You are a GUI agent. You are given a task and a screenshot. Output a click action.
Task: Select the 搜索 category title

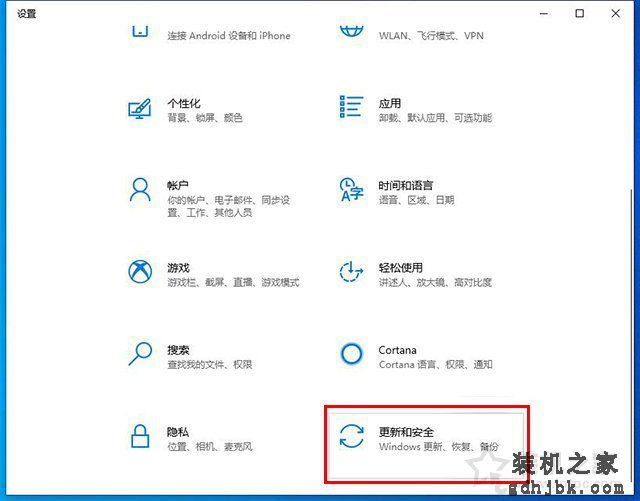click(178, 350)
